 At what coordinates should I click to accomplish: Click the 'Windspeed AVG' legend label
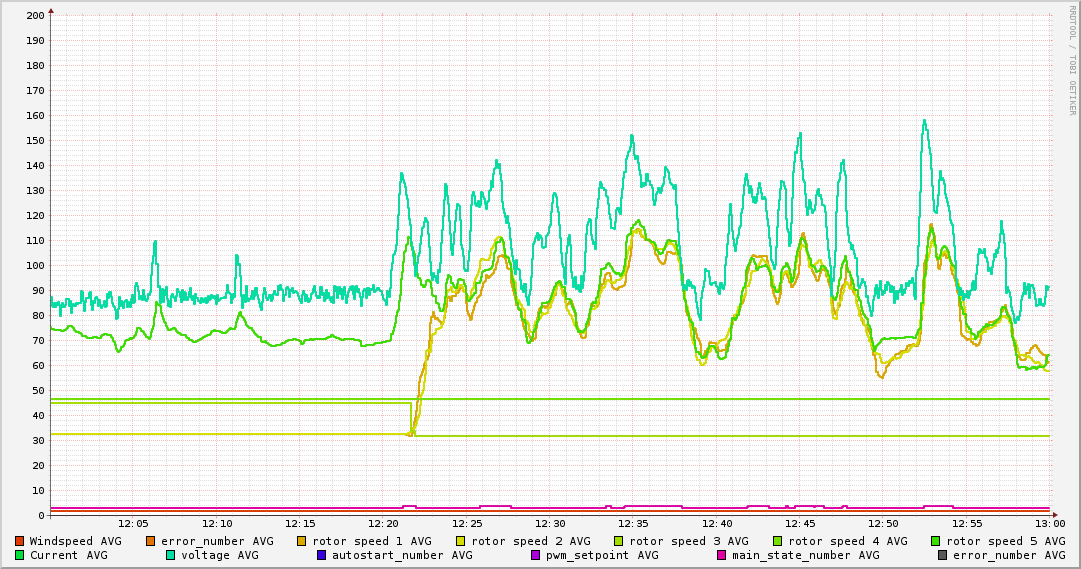(75, 541)
